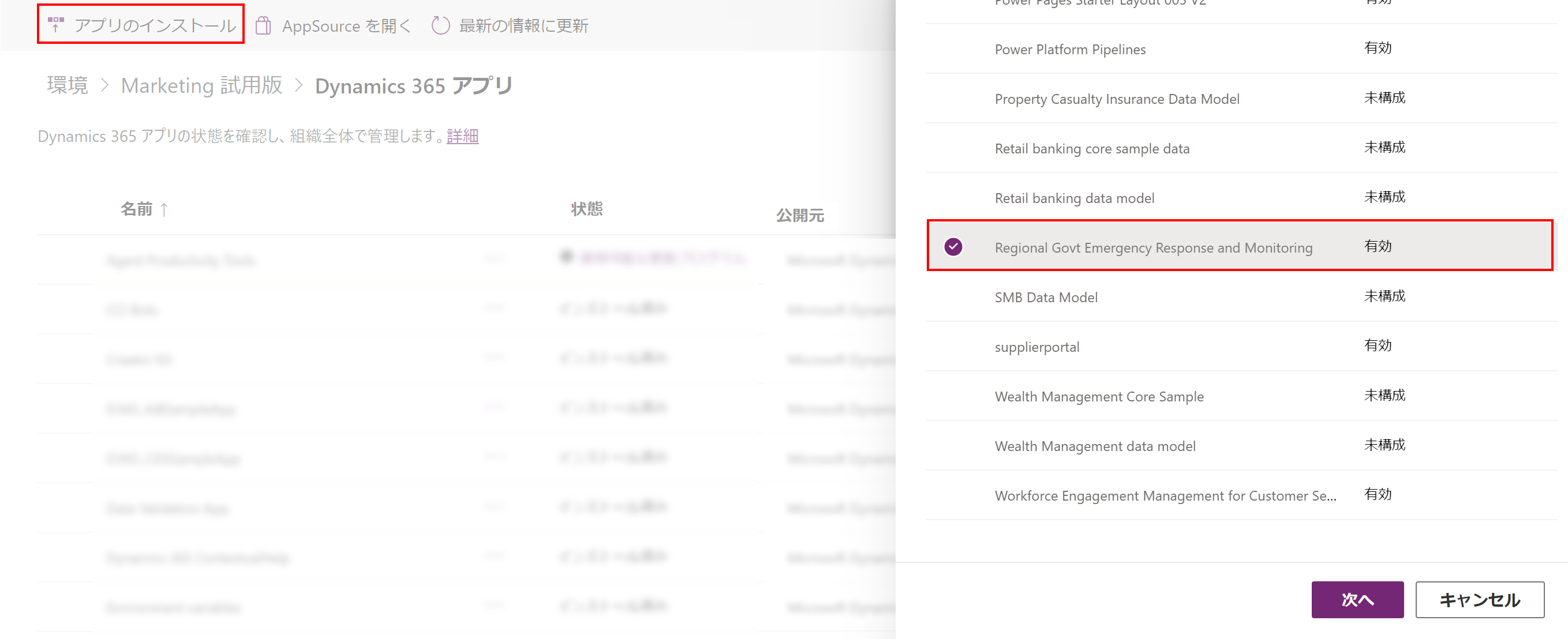Click the 次へ button
The width and height of the screenshot is (1568, 639).
(x=1357, y=599)
